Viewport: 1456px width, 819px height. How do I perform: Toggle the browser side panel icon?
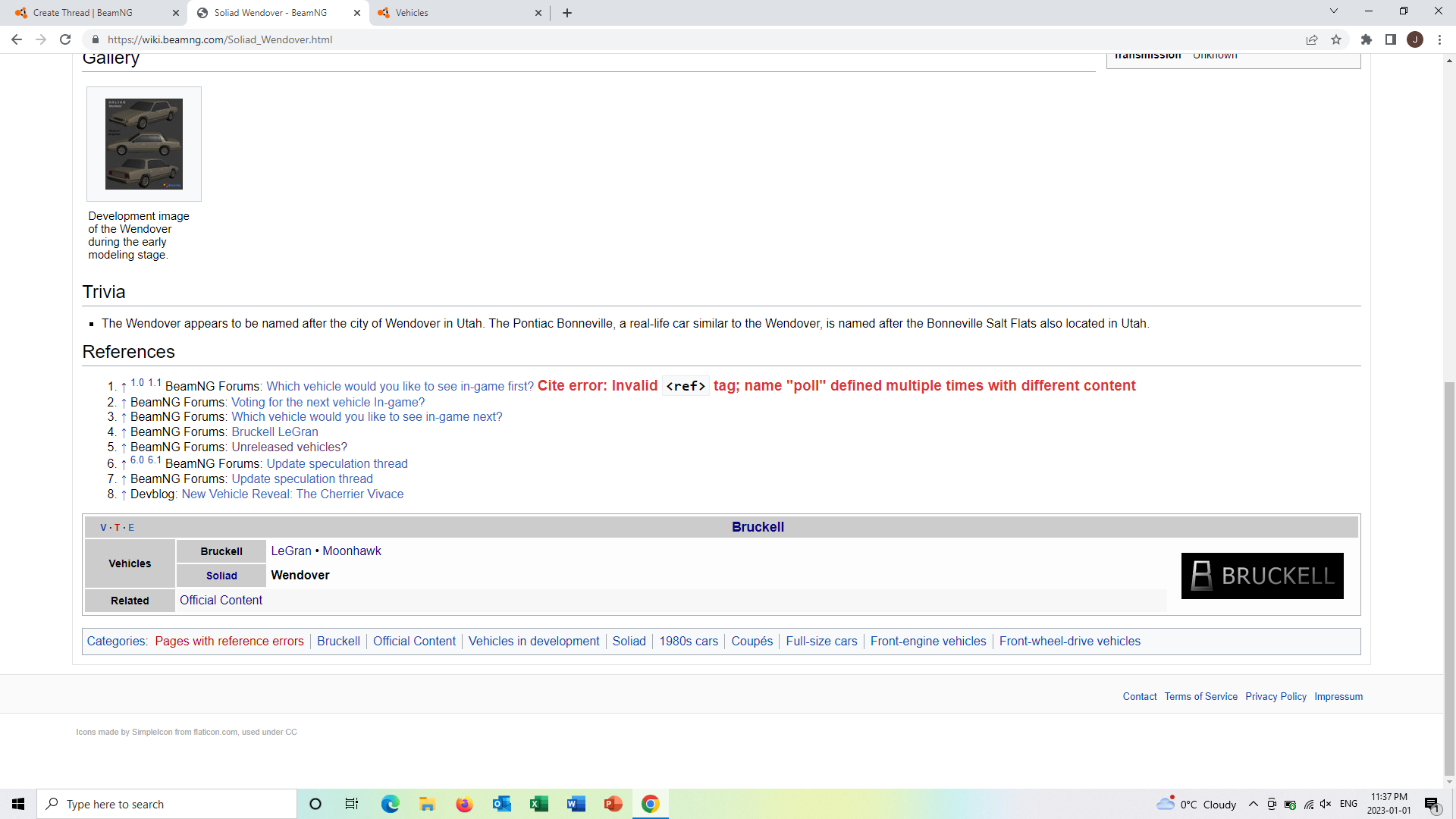(1391, 39)
